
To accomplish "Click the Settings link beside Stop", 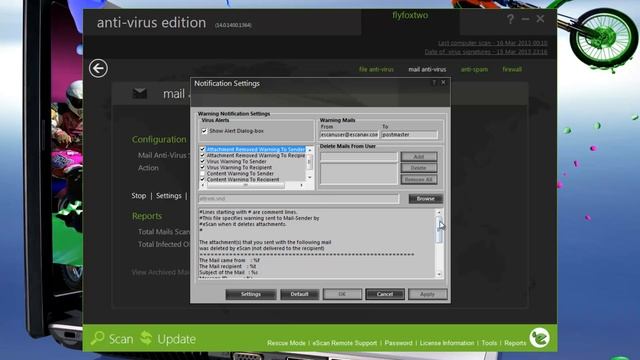I will [x=169, y=196].
